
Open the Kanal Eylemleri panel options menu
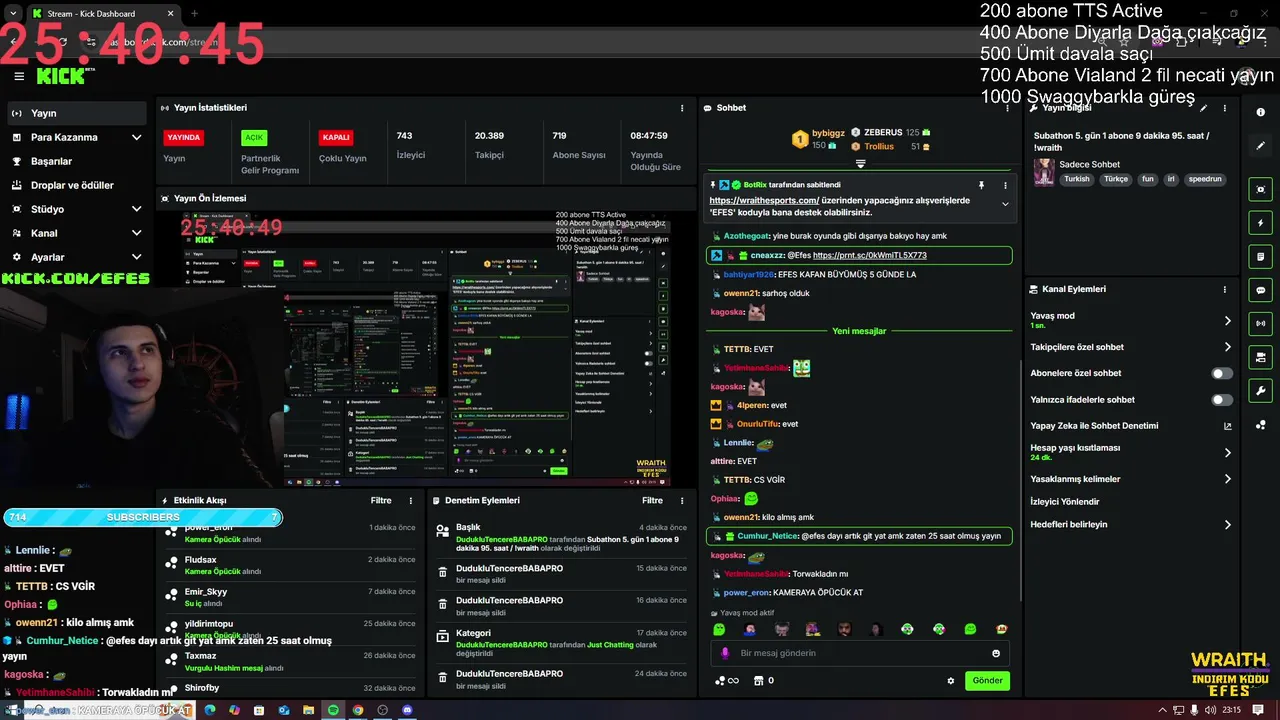(1225, 289)
